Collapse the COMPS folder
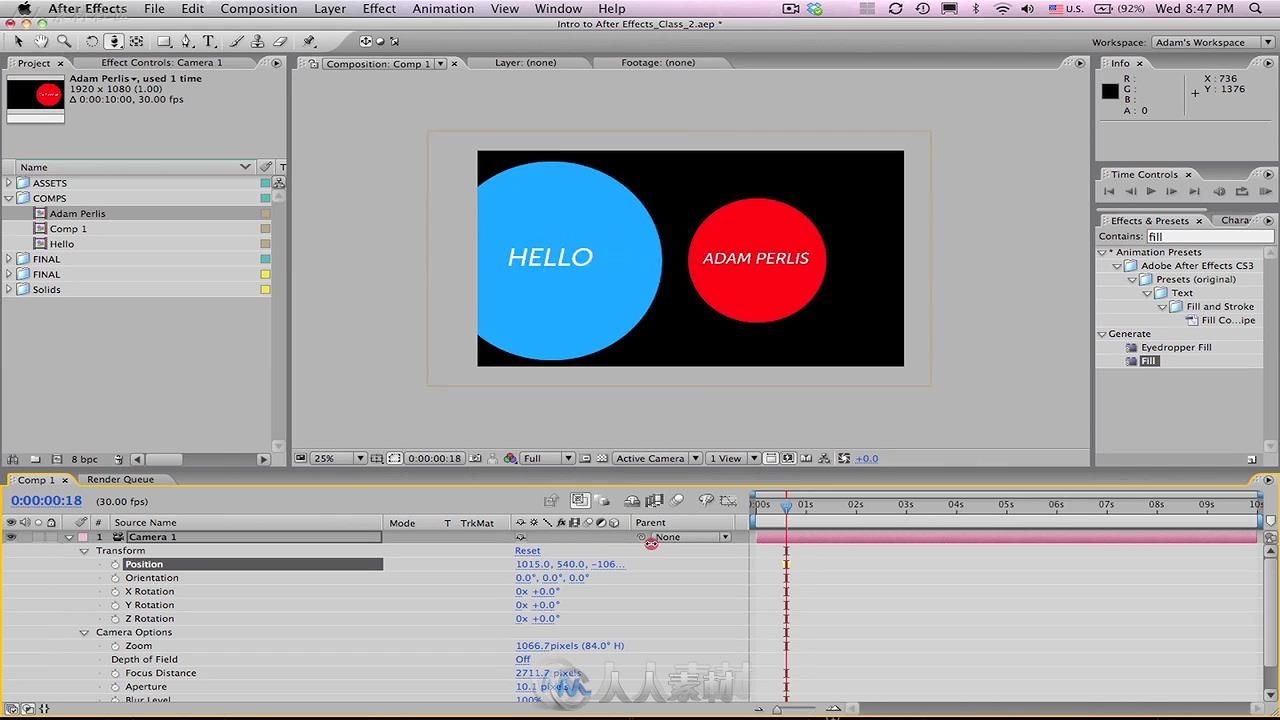This screenshot has height=720, width=1280. [x=9, y=198]
